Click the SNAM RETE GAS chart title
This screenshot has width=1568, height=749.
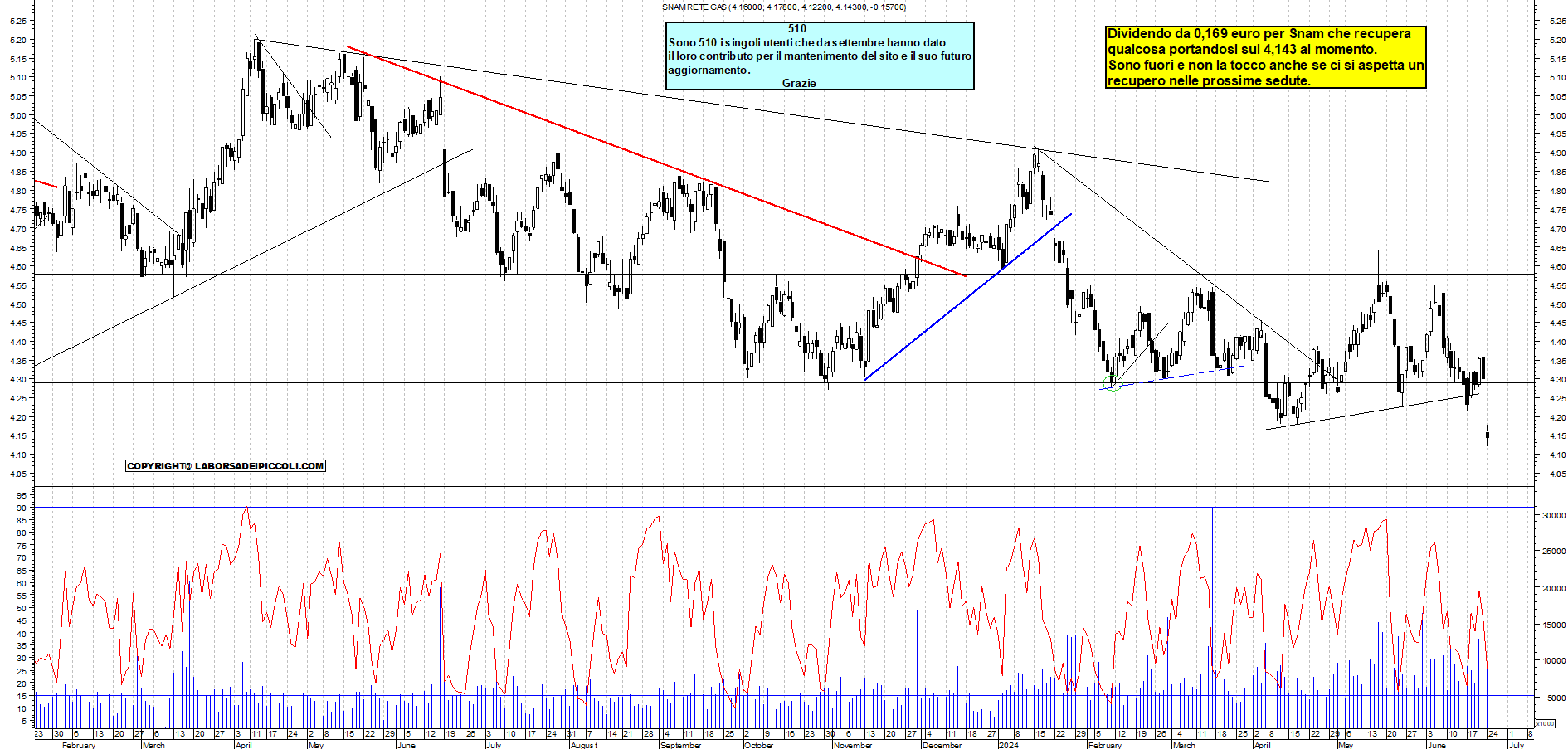784,7
